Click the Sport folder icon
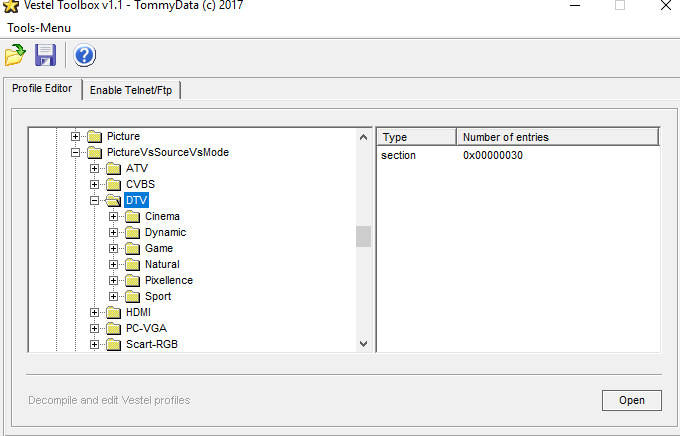This screenshot has height=436, width=680. pyautogui.click(x=132, y=297)
